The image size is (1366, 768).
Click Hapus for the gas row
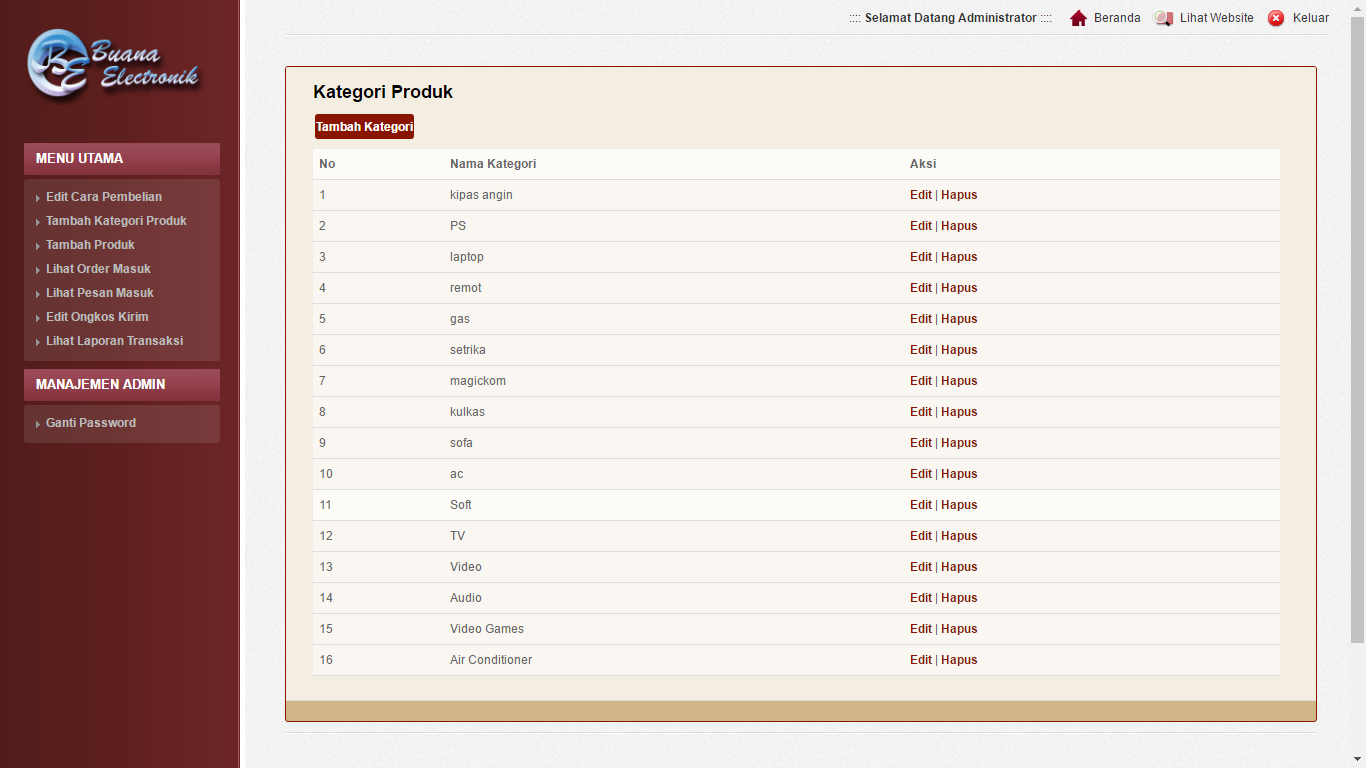(959, 319)
